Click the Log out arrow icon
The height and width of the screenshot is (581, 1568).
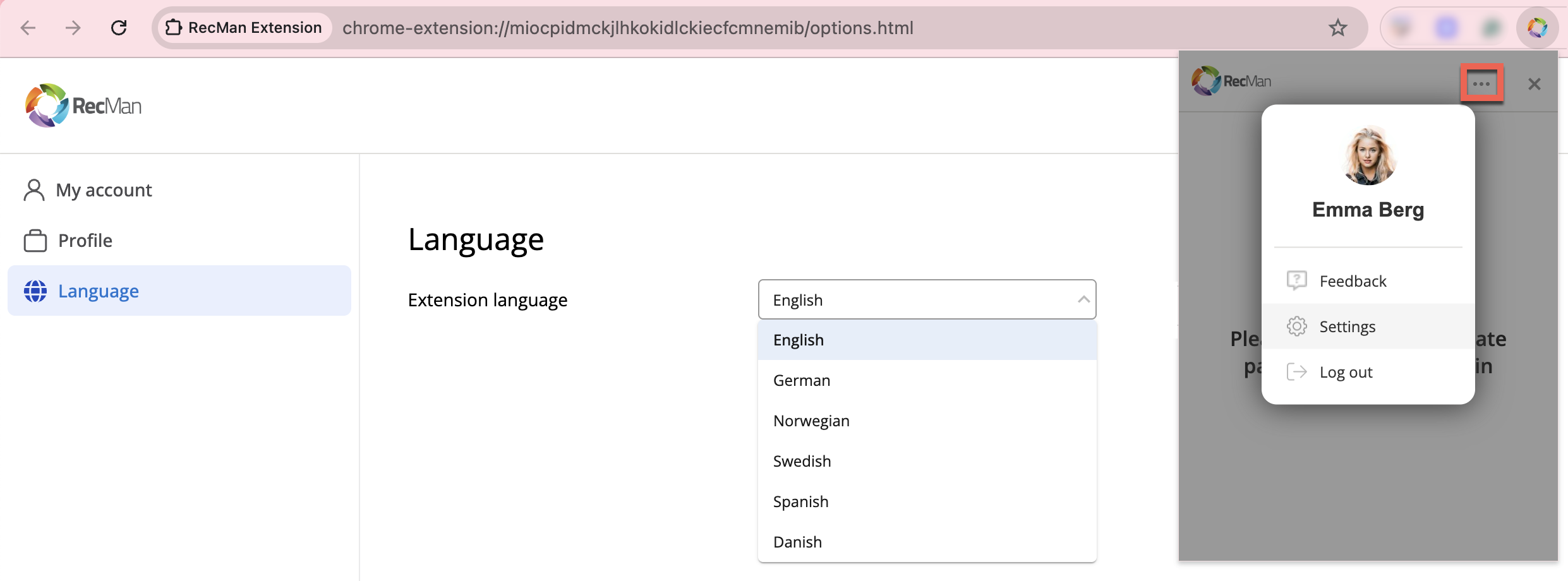tap(1296, 372)
